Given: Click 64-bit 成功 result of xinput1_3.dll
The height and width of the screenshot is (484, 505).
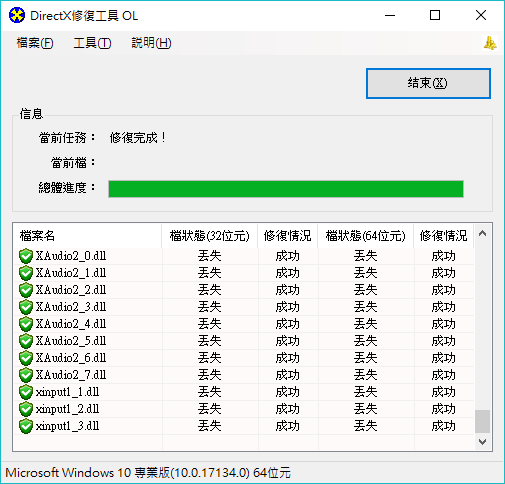Looking at the screenshot, I should (444, 426).
